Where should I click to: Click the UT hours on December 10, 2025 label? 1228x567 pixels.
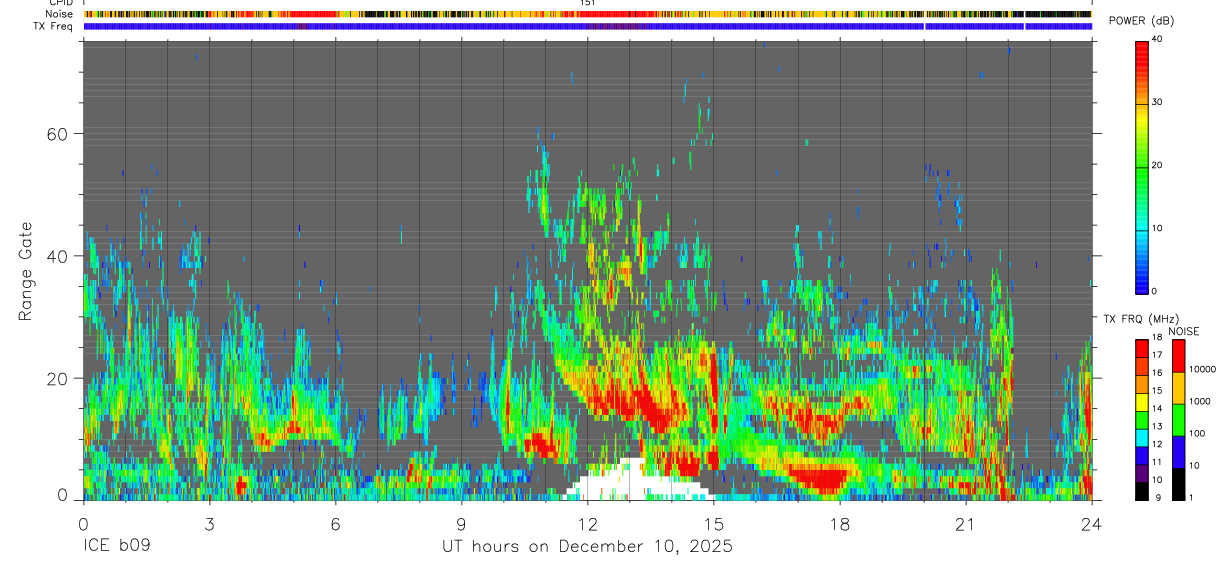tap(588, 547)
